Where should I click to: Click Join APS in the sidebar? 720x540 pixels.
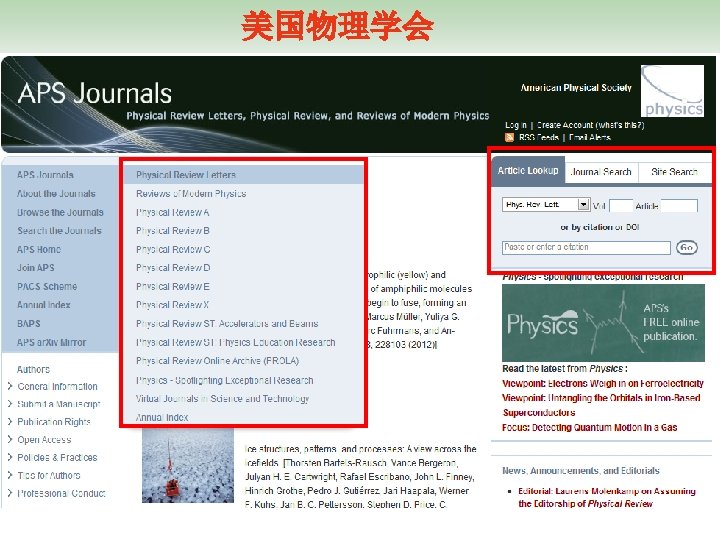[35, 268]
